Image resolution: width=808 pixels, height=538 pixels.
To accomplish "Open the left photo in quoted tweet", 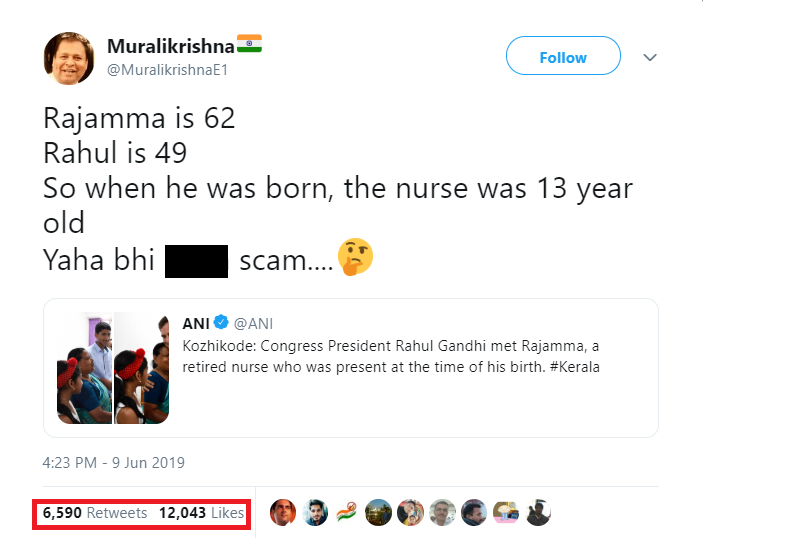I will (85, 368).
